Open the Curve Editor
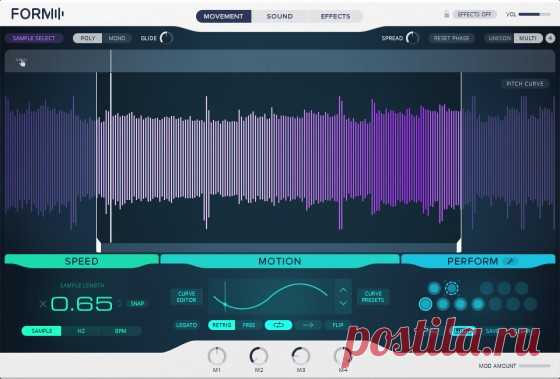The image size is (560, 379). coord(186,297)
